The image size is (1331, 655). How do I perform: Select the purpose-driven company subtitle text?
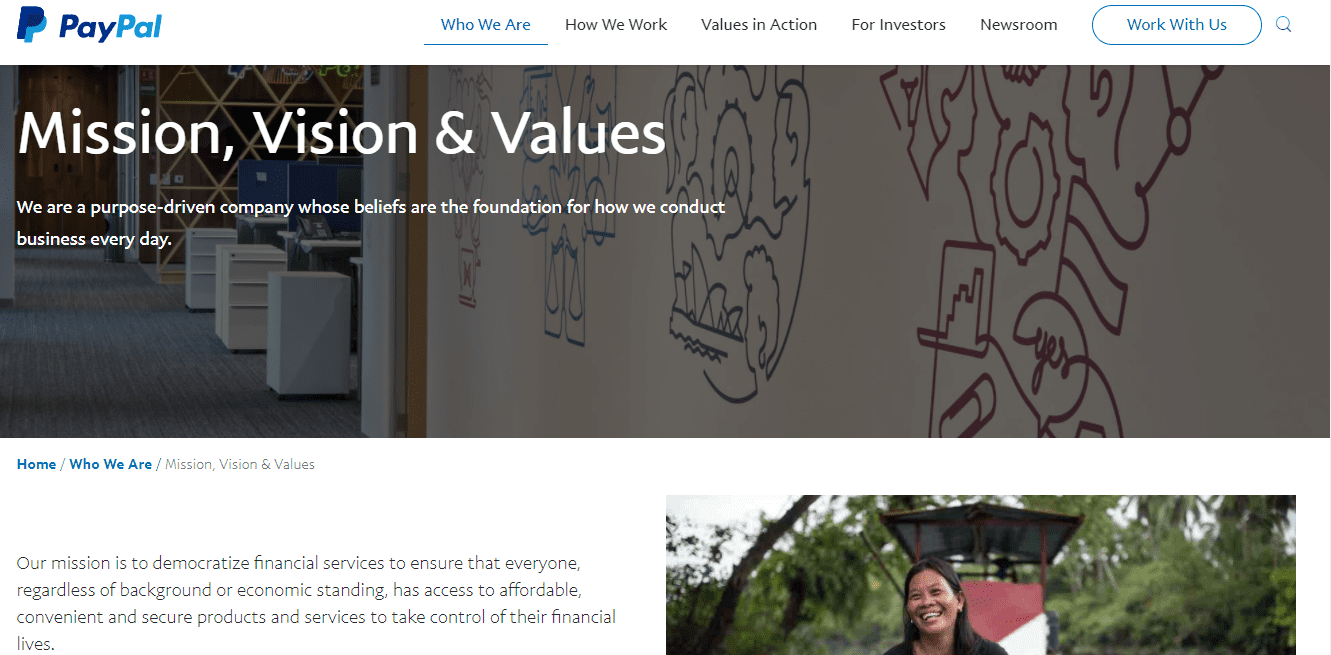pos(370,222)
